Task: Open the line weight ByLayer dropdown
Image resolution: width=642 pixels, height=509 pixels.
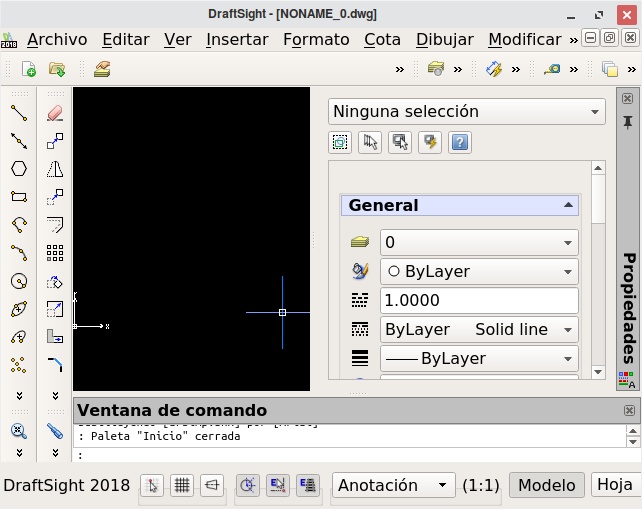Action: (x=479, y=359)
